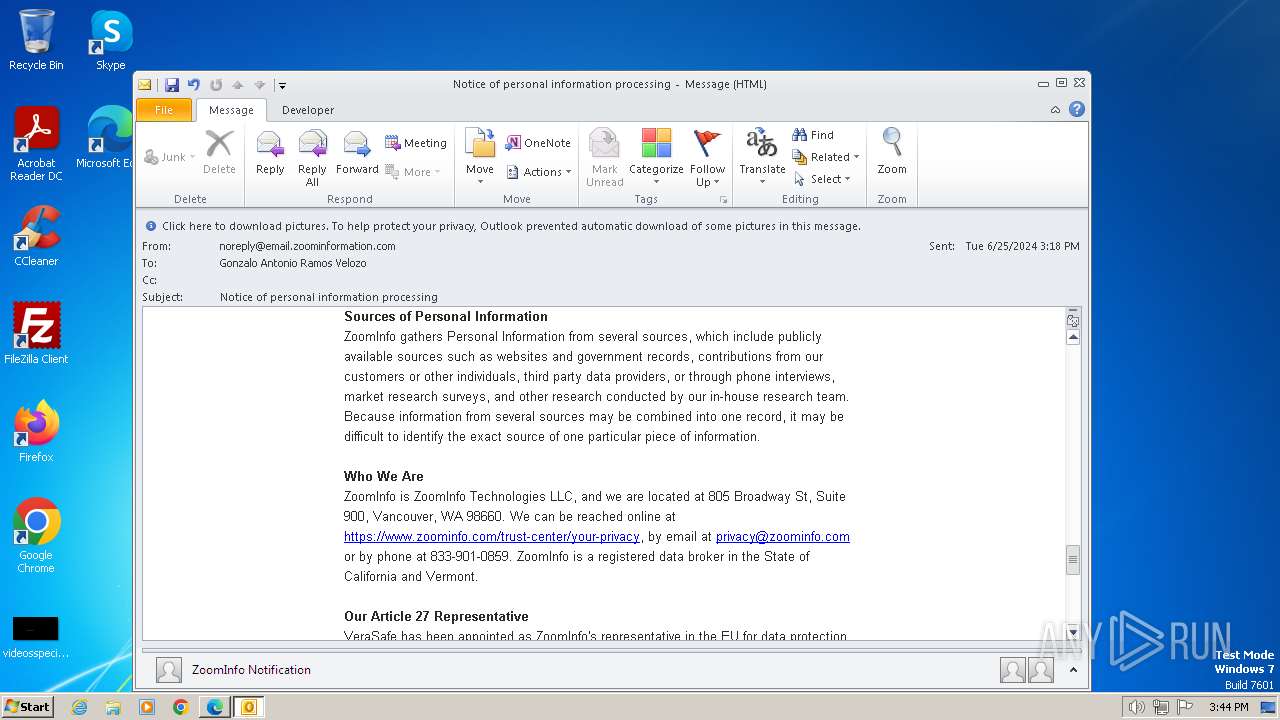The height and width of the screenshot is (720, 1280).
Task: Forward this message
Action: pyautogui.click(x=357, y=154)
